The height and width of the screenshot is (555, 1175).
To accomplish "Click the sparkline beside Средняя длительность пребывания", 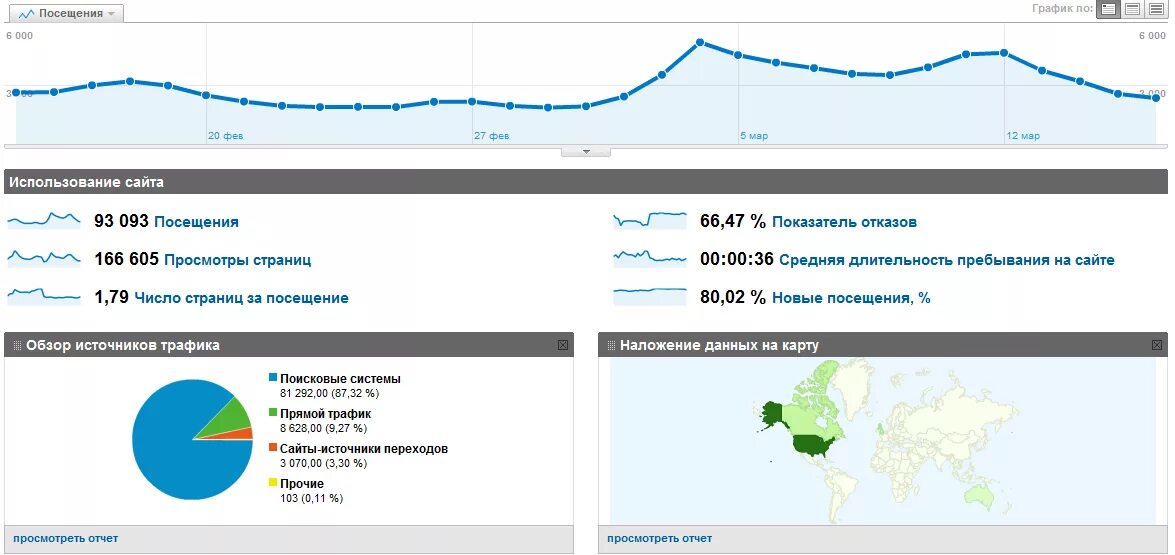I will click(x=650, y=258).
